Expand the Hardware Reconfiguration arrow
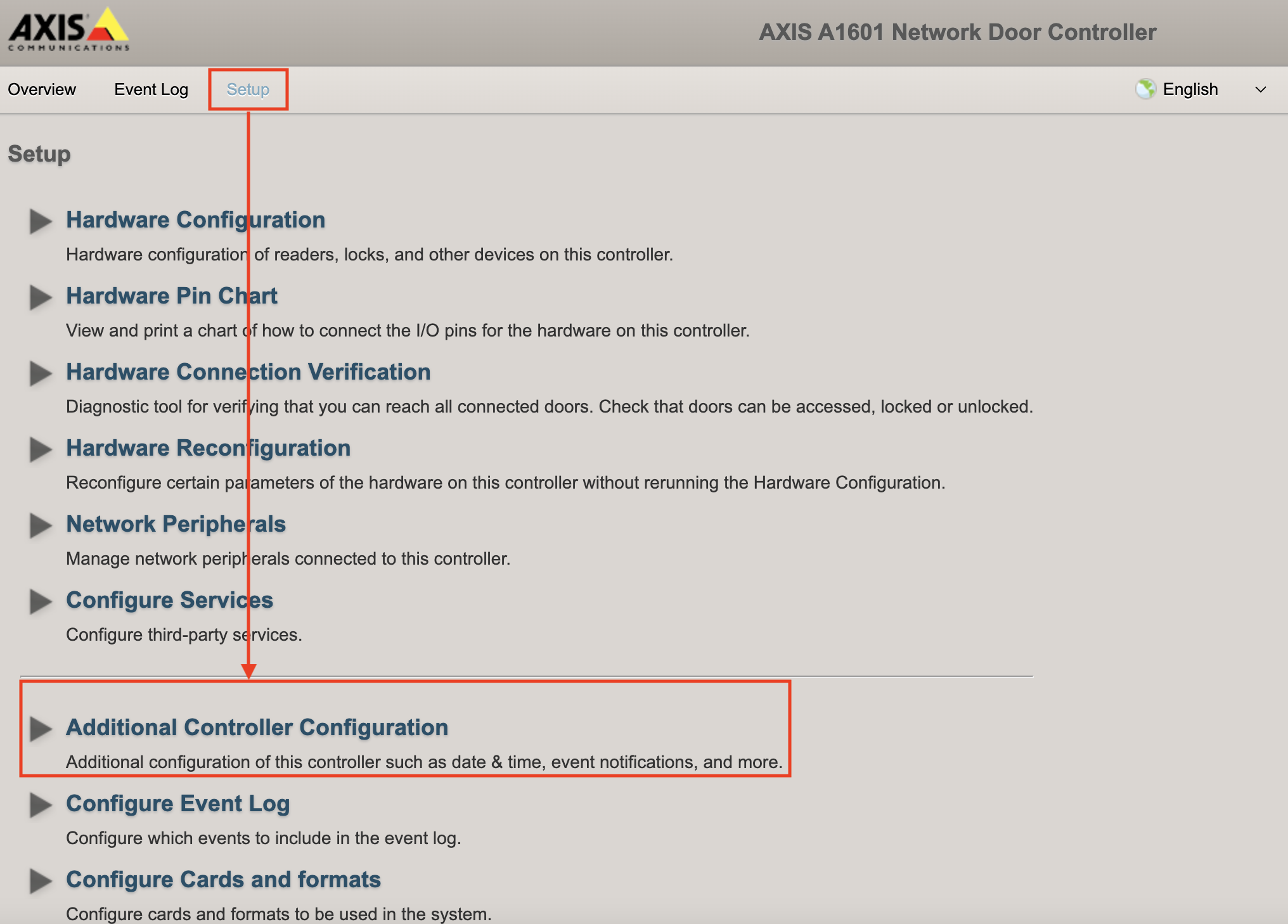 point(41,449)
